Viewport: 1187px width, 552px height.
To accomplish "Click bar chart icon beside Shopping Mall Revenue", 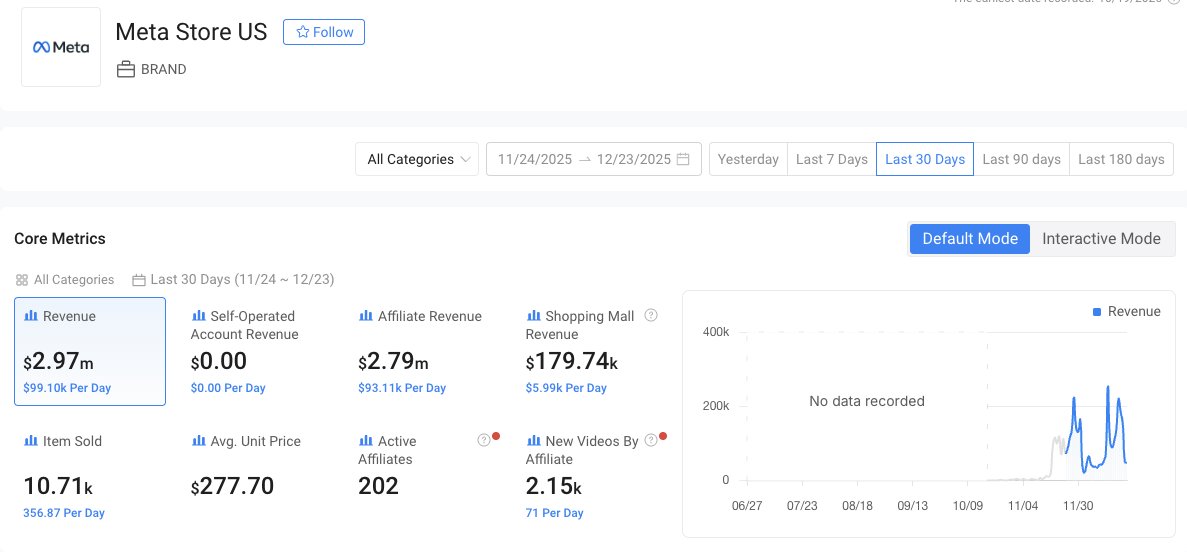I will click(x=534, y=316).
